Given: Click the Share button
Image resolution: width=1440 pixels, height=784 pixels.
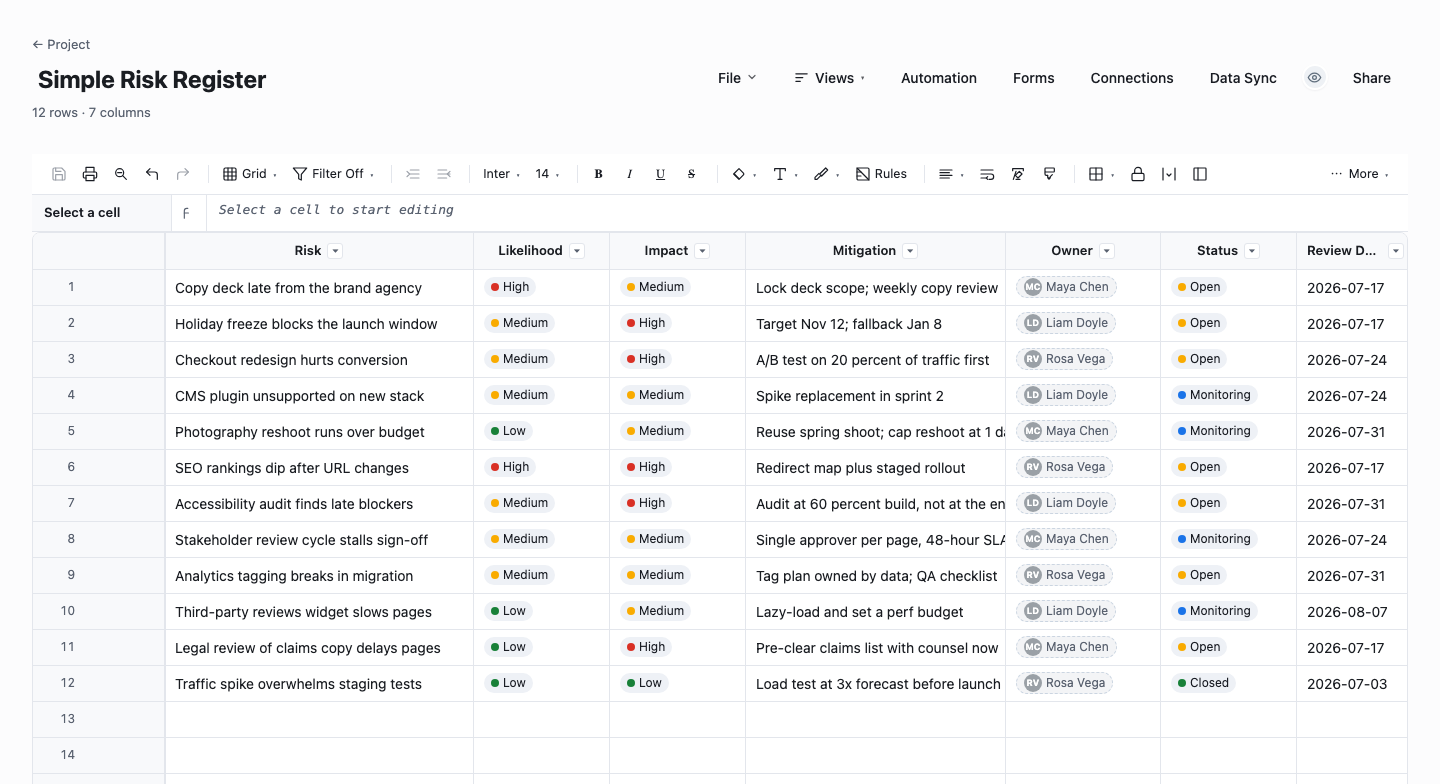Looking at the screenshot, I should pos(1372,78).
